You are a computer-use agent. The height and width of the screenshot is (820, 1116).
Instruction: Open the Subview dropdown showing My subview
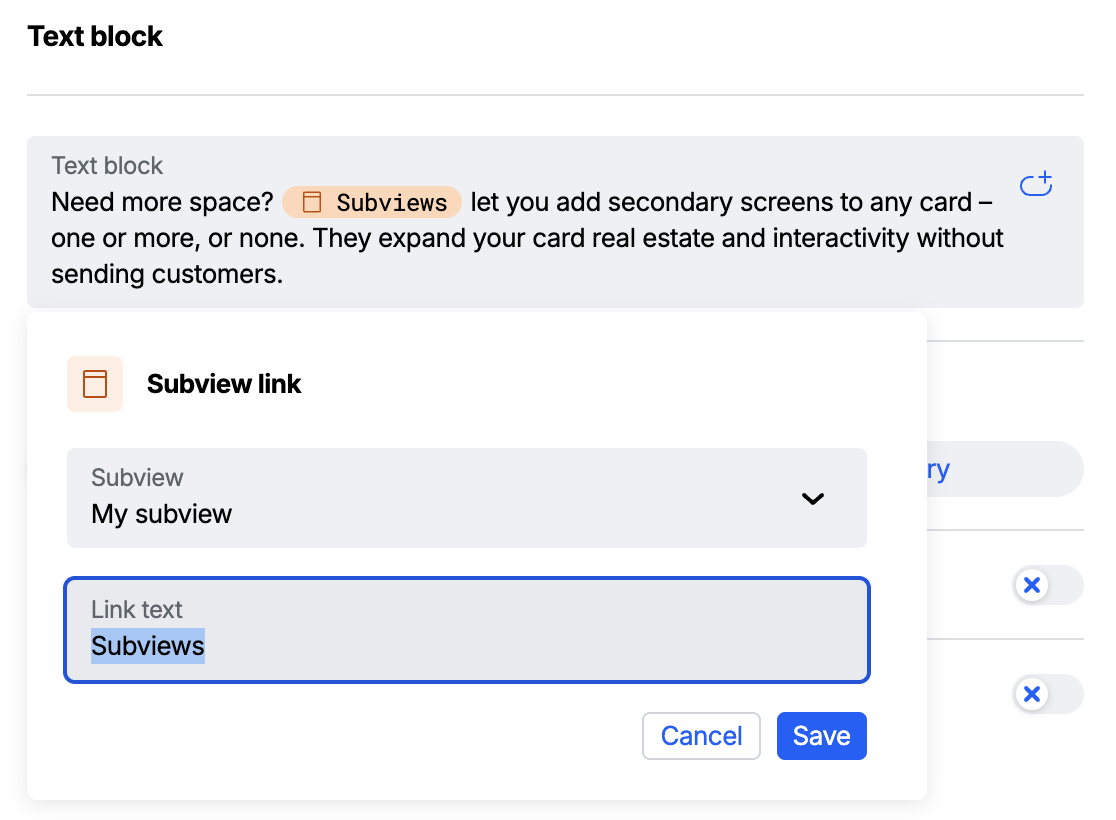click(x=467, y=498)
